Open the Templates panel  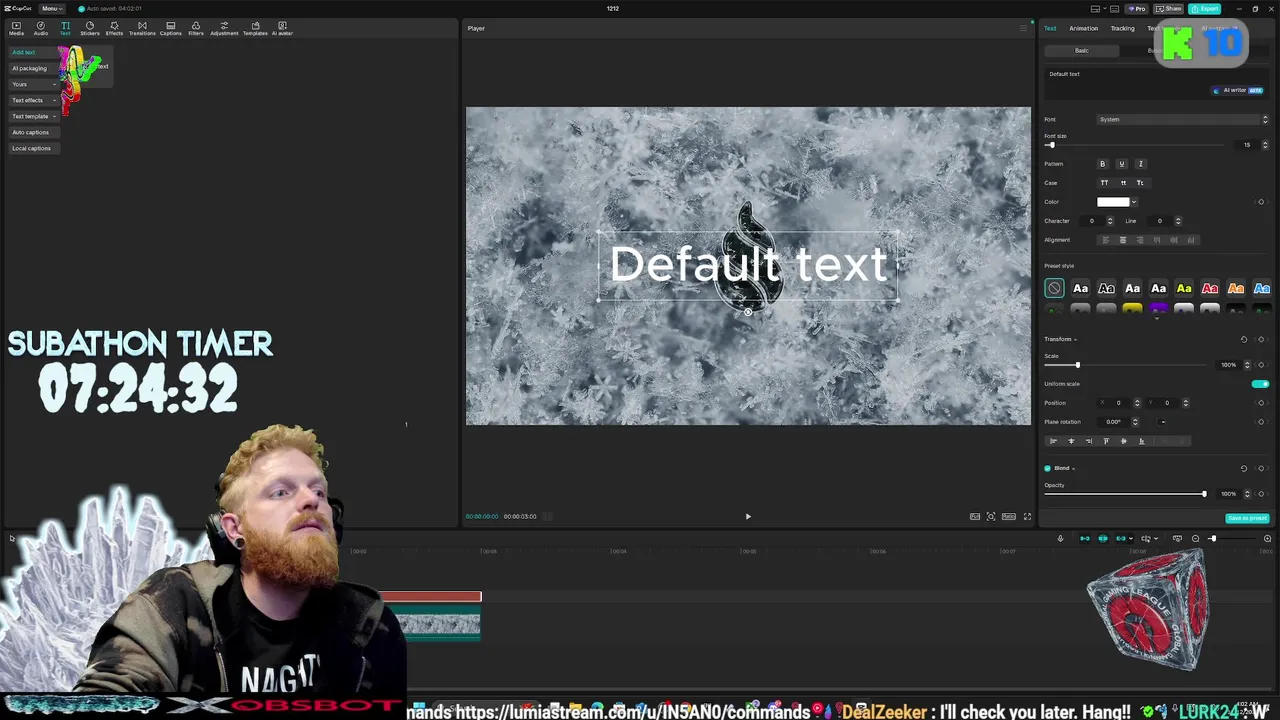point(255,28)
